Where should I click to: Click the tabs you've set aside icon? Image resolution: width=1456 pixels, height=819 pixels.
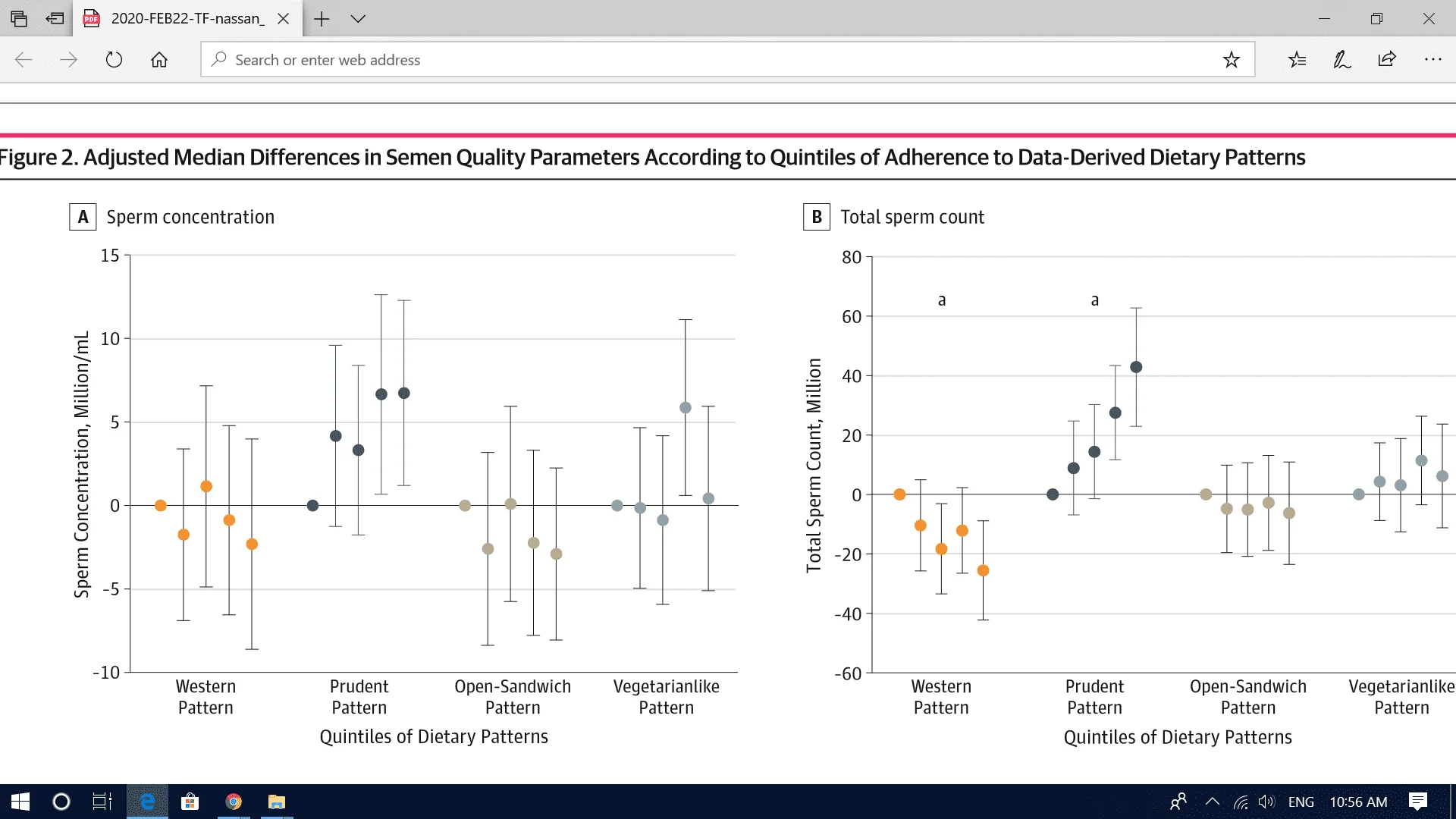click(19, 18)
